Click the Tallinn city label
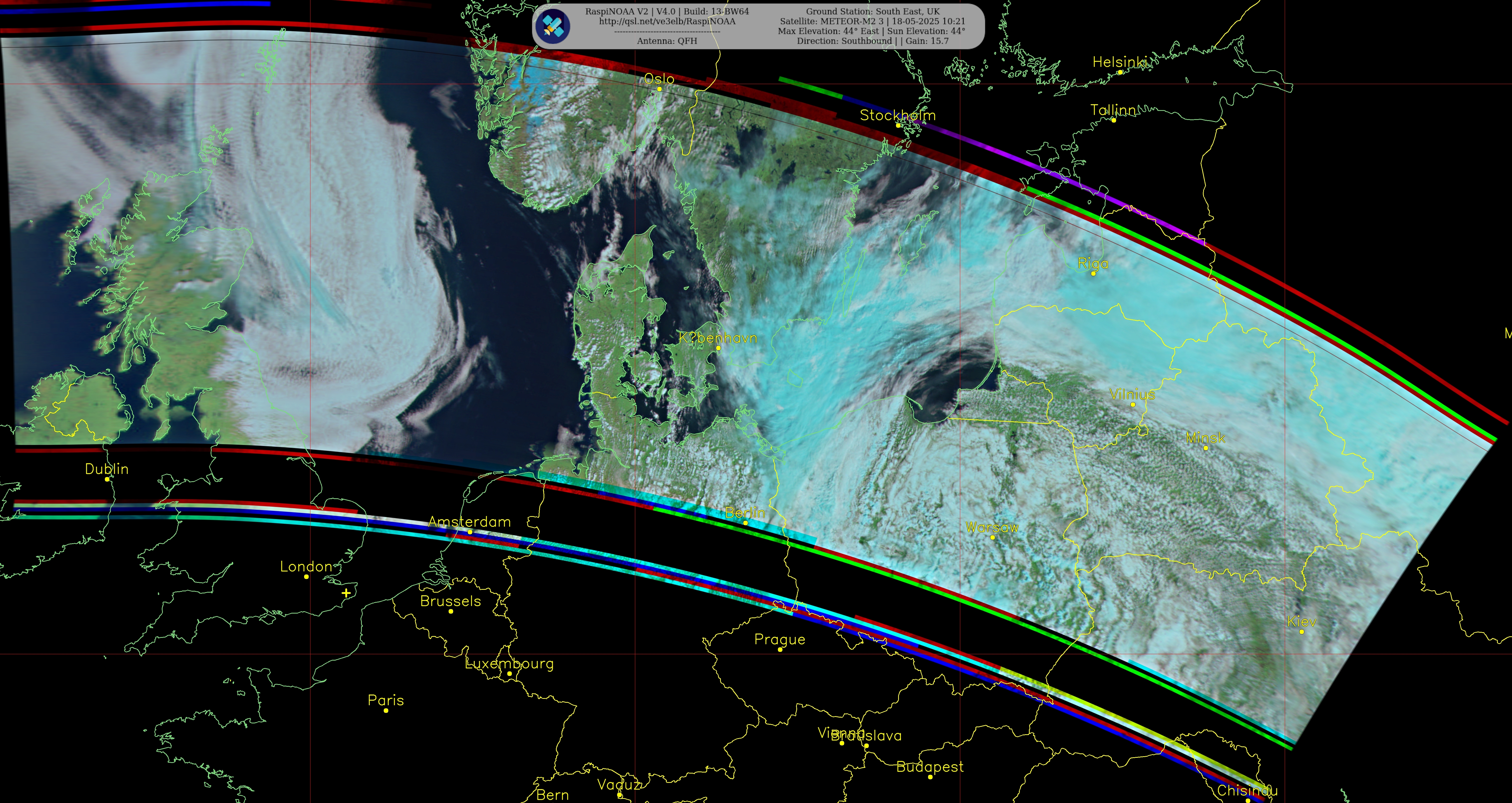The height and width of the screenshot is (803, 1512). [1113, 110]
